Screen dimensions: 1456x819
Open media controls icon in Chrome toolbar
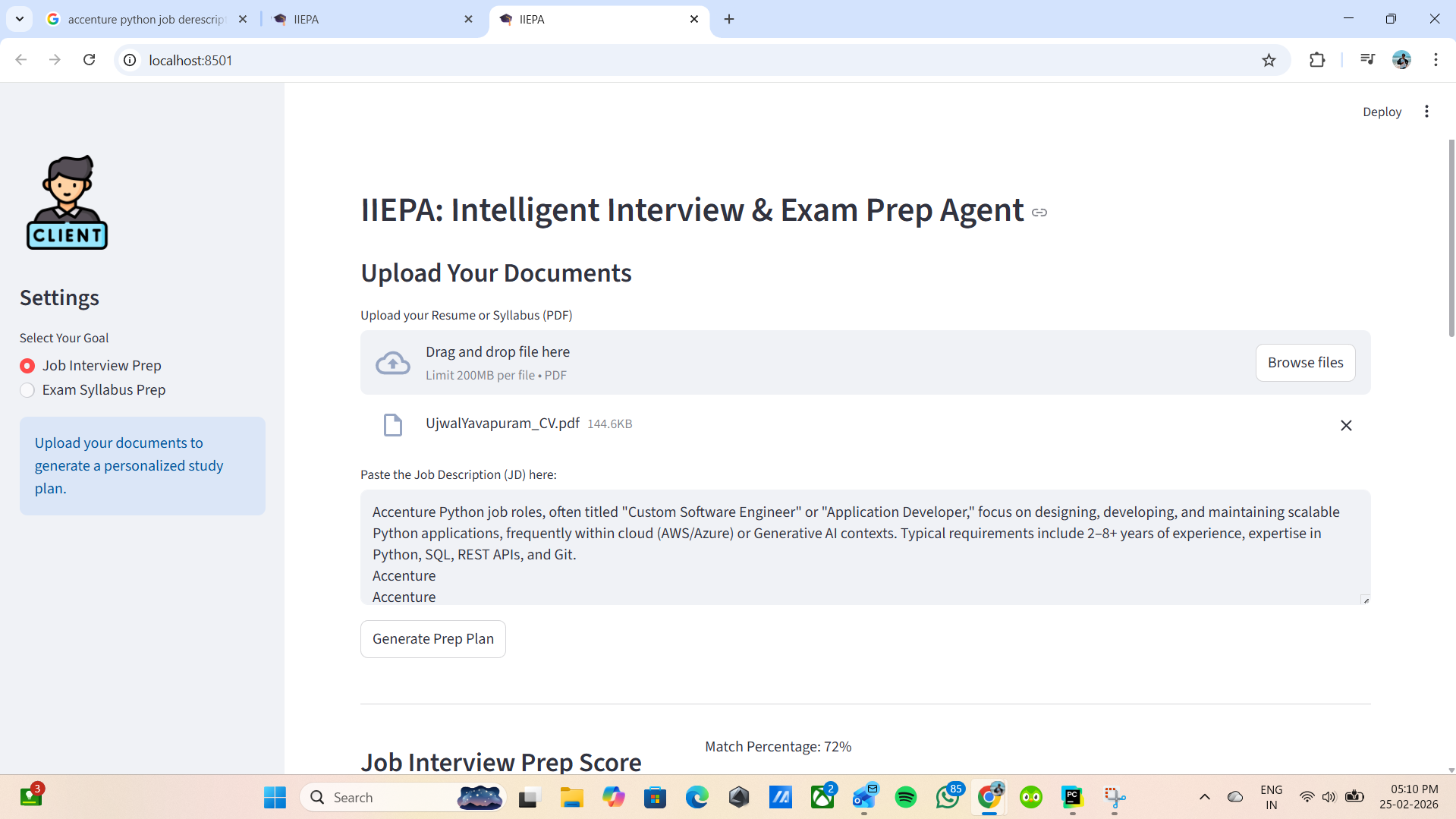[x=1367, y=60]
